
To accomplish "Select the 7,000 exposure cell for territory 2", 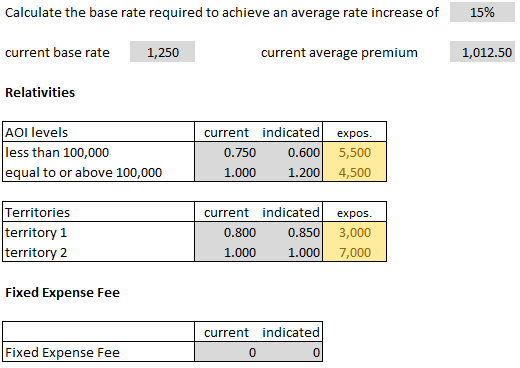I will click(354, 252).
